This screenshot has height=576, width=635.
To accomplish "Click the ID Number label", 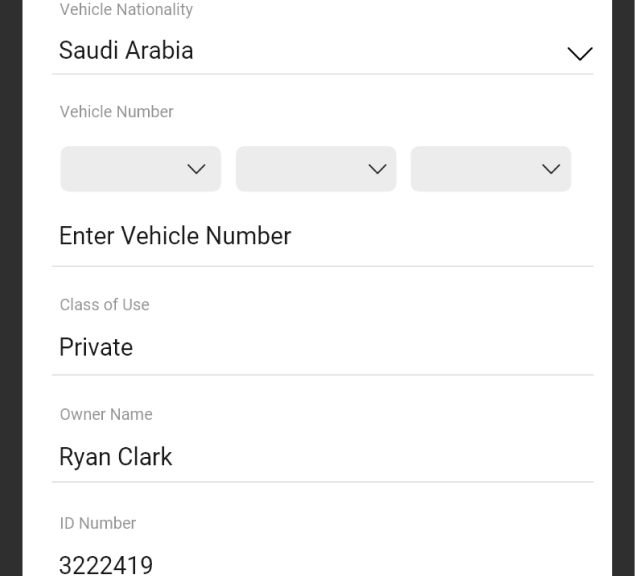I will pyautogui.click(x=98, y=523).
